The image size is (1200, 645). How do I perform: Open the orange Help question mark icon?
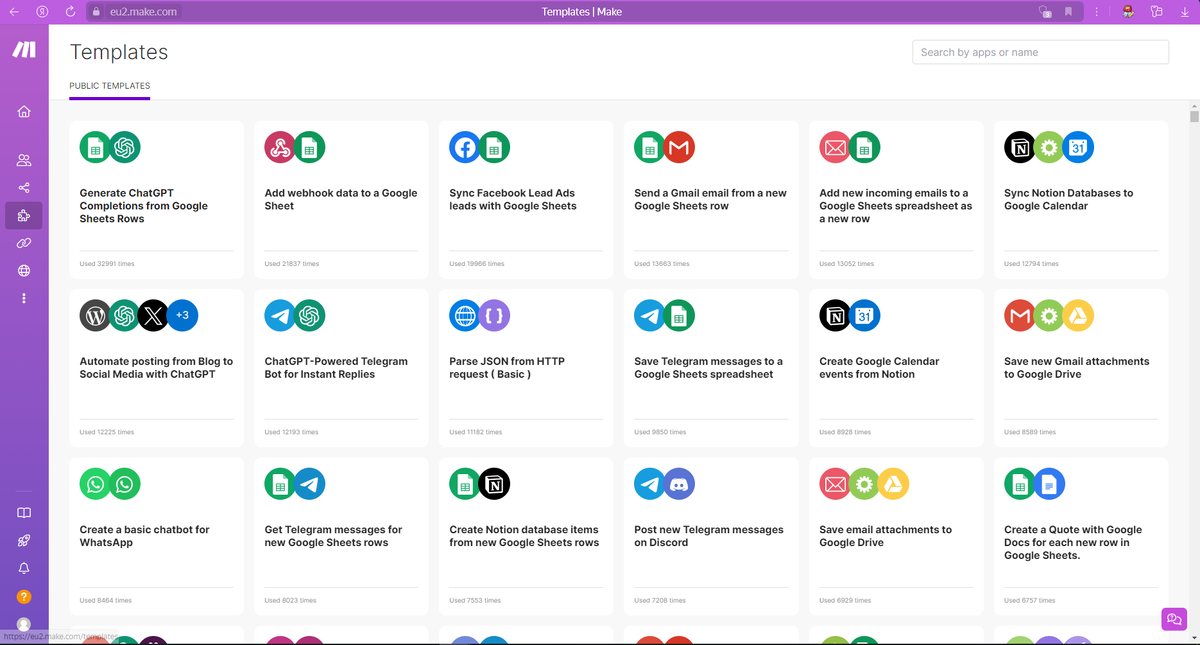point(24,597)
